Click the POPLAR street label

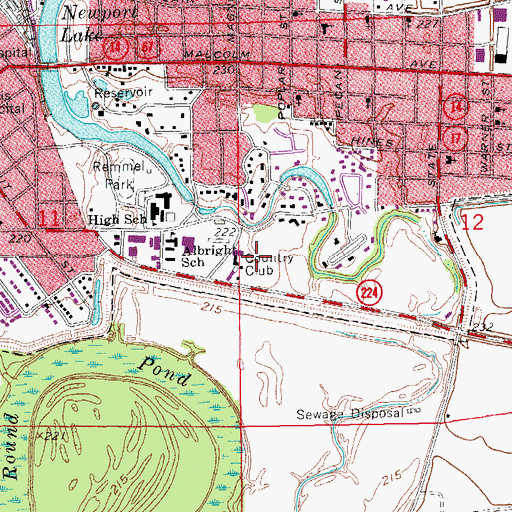click(x=283, y=92)
